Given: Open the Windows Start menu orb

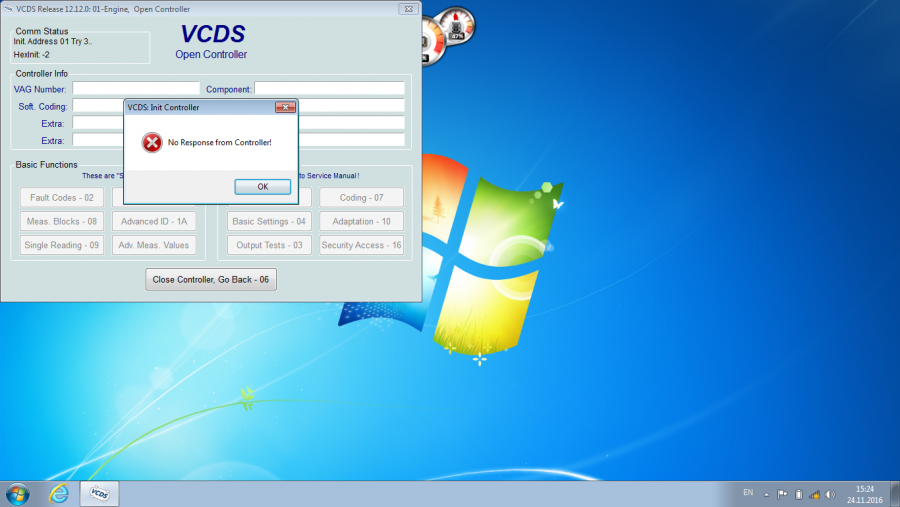Looking at the screenshot, I should [18, 494].
